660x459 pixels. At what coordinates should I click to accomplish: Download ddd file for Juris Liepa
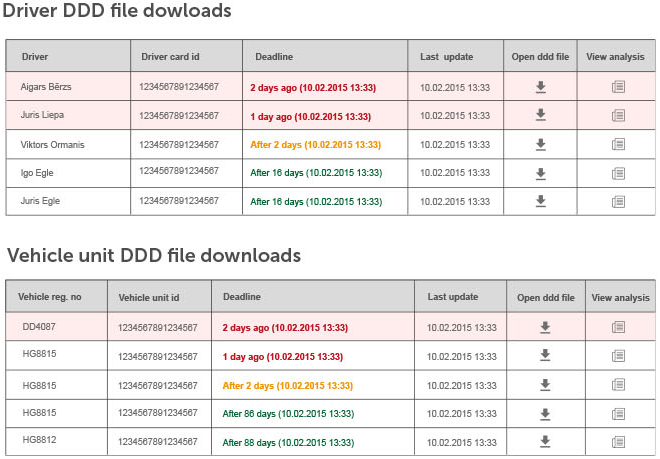tap(540, 115)
